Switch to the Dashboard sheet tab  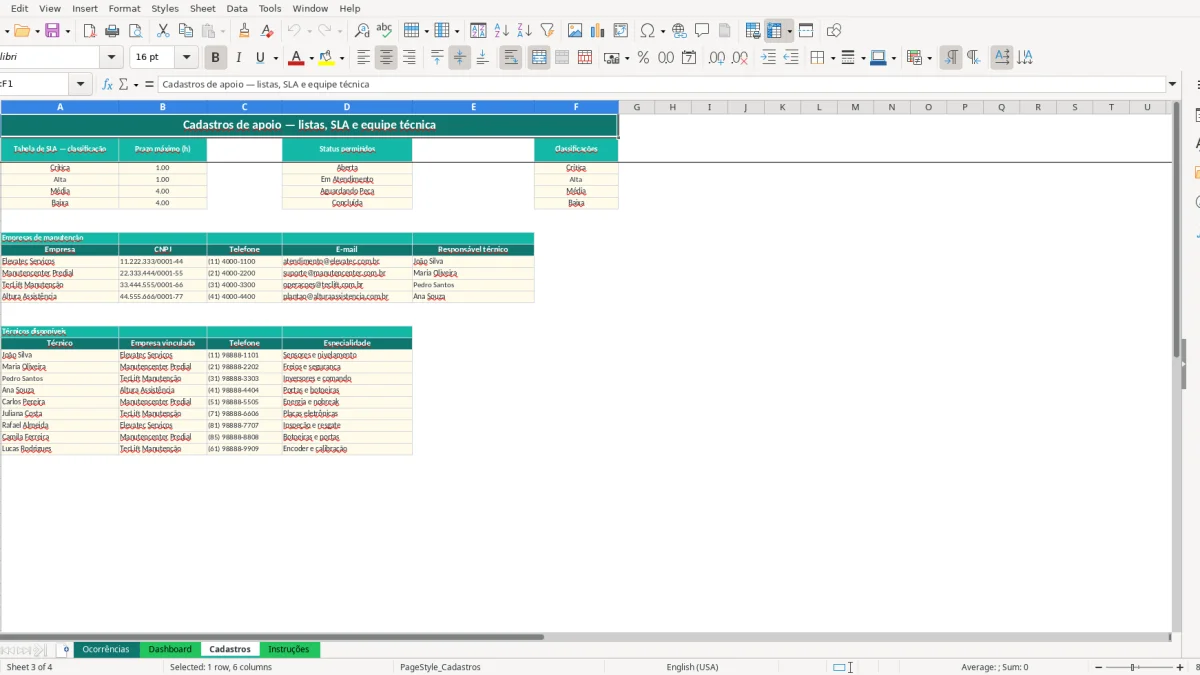coord(170,649)
